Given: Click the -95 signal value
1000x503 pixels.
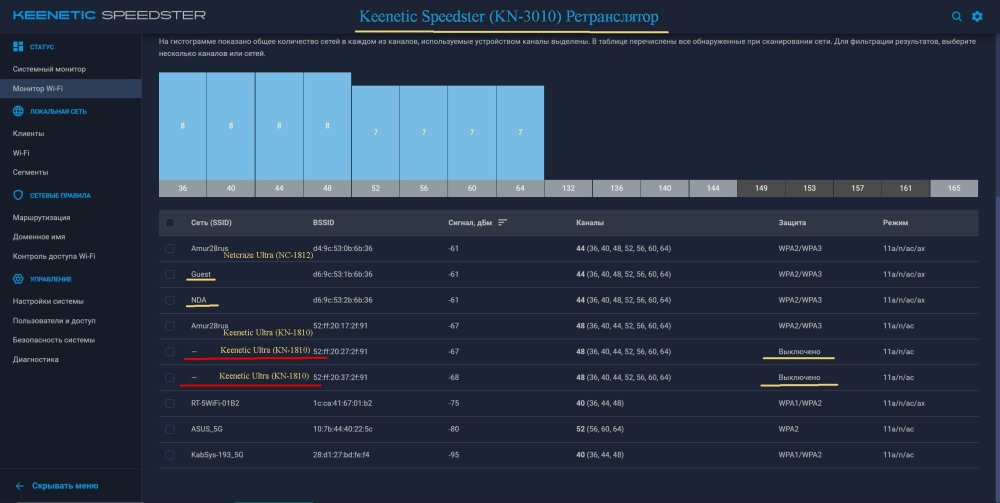Looking at the screenshot, I should point(453,455).
